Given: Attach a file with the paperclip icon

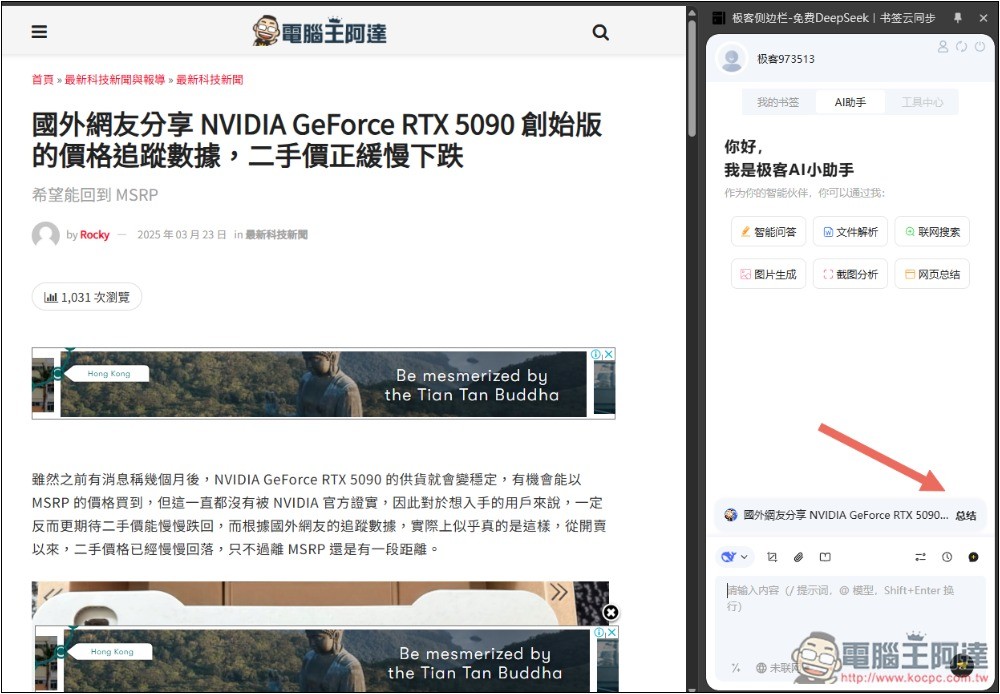Looking at the screenshot, I should (799, 557).
